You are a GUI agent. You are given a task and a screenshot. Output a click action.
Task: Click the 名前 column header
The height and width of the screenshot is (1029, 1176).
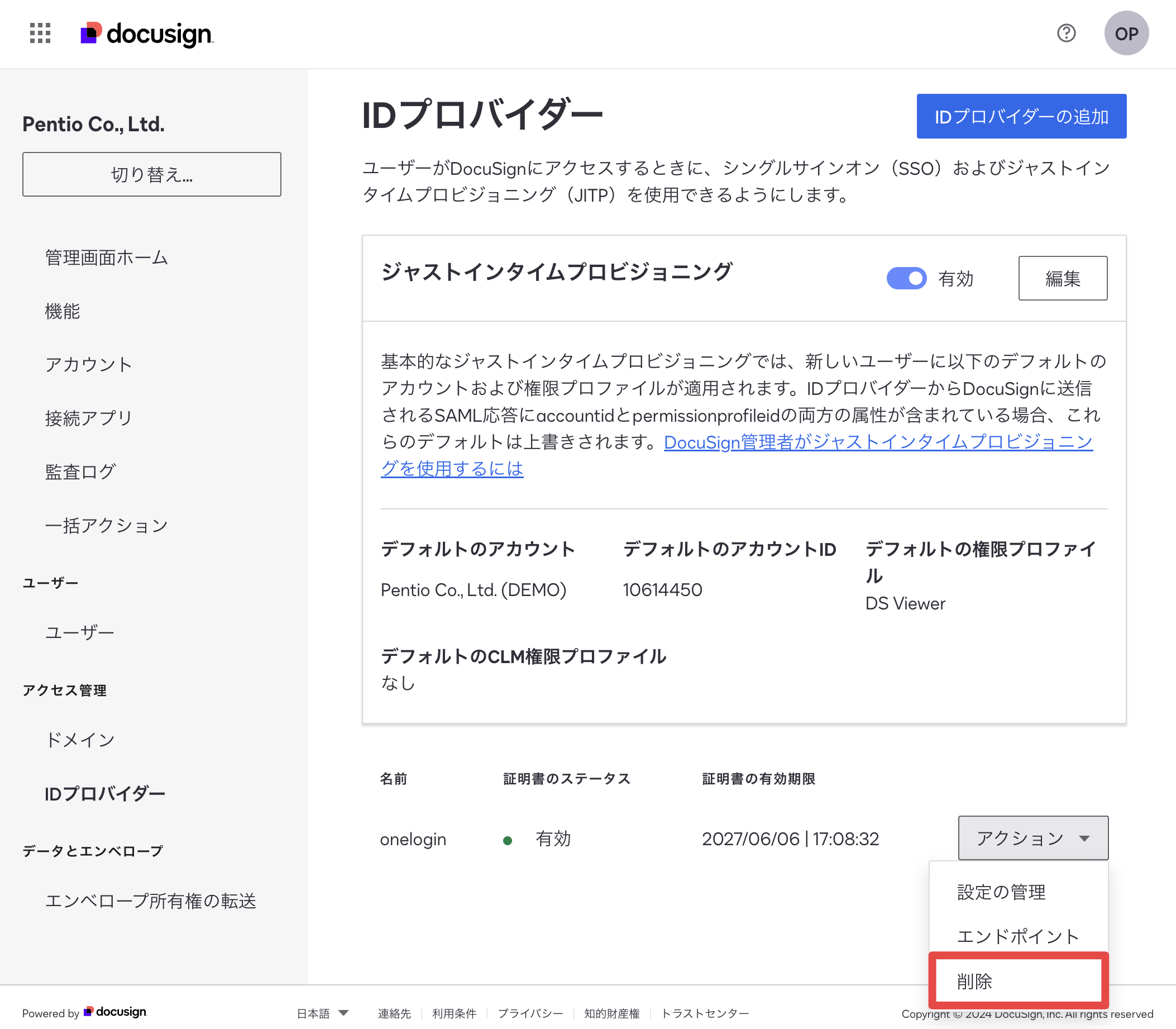(x=394, y=779)
